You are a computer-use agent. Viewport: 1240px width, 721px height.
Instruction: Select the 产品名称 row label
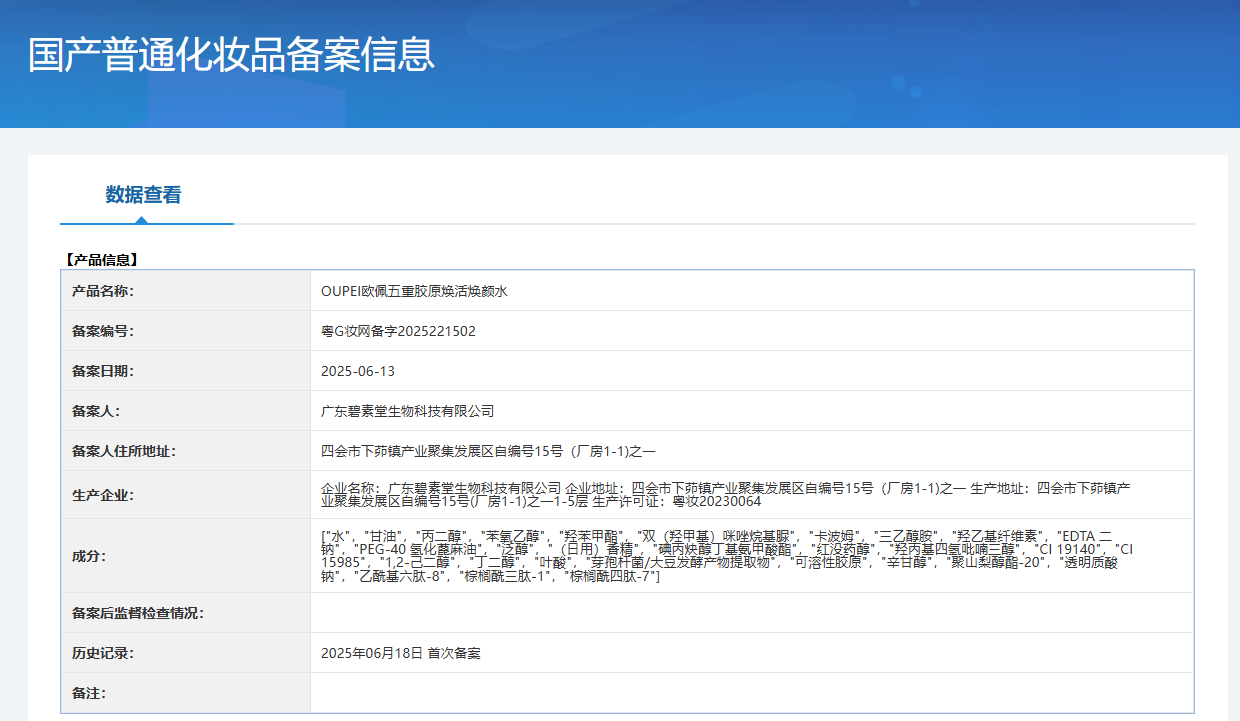[103, 291]
